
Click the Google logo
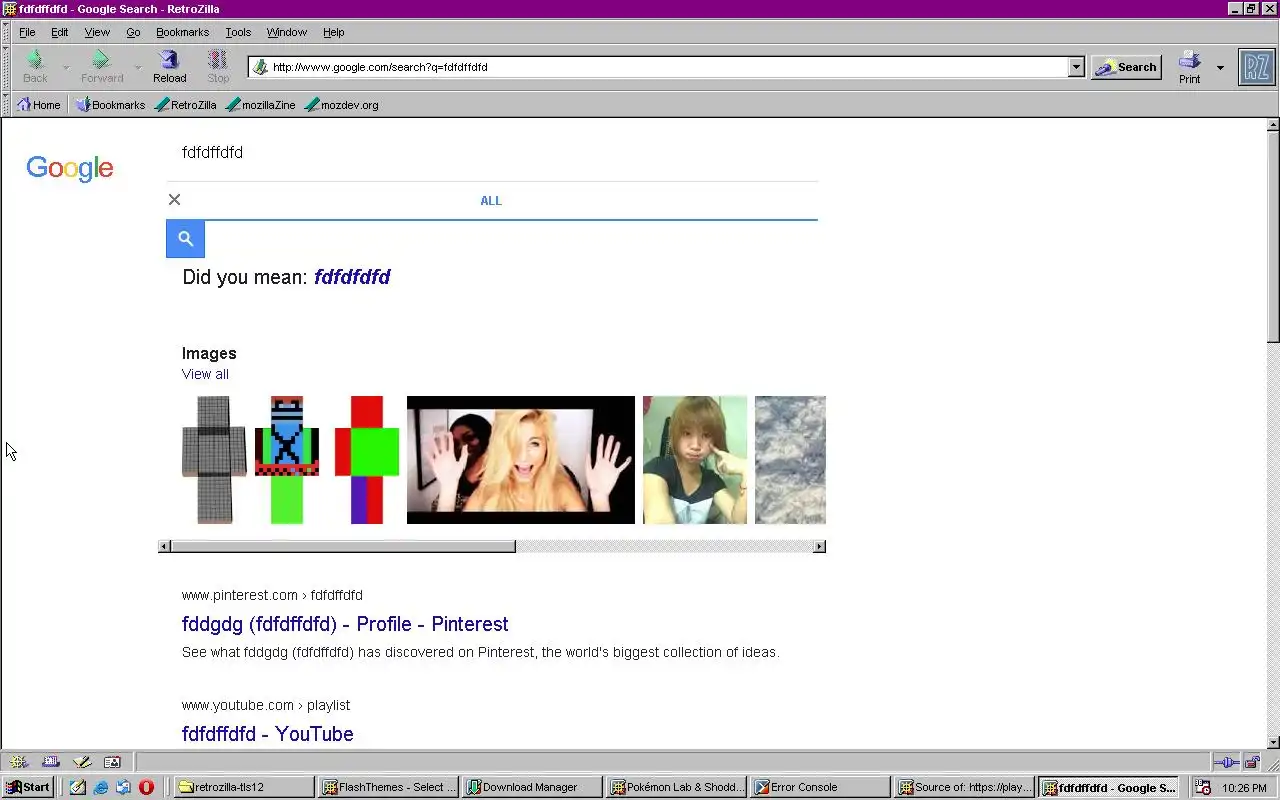(70, 168)
